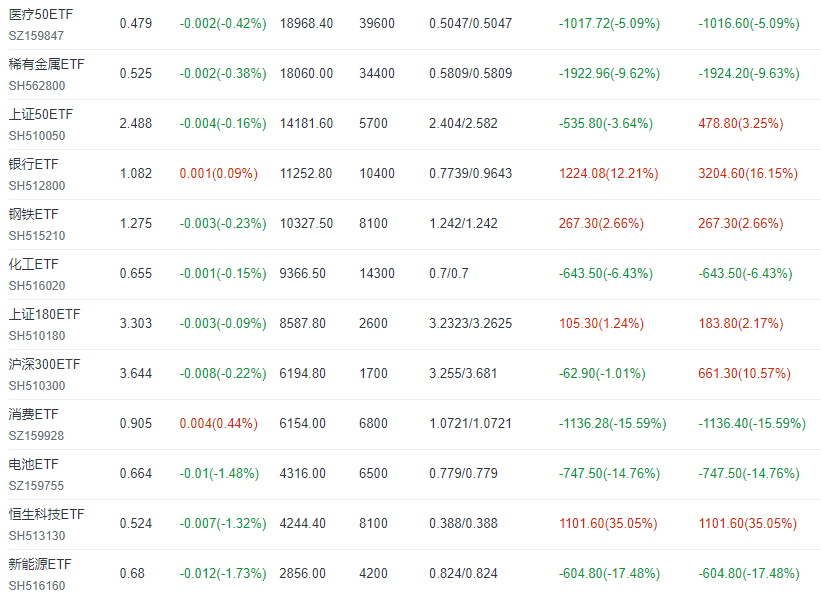Select code SH512800
This screenshot has width=821, height=598.
[x=37, y=186]
